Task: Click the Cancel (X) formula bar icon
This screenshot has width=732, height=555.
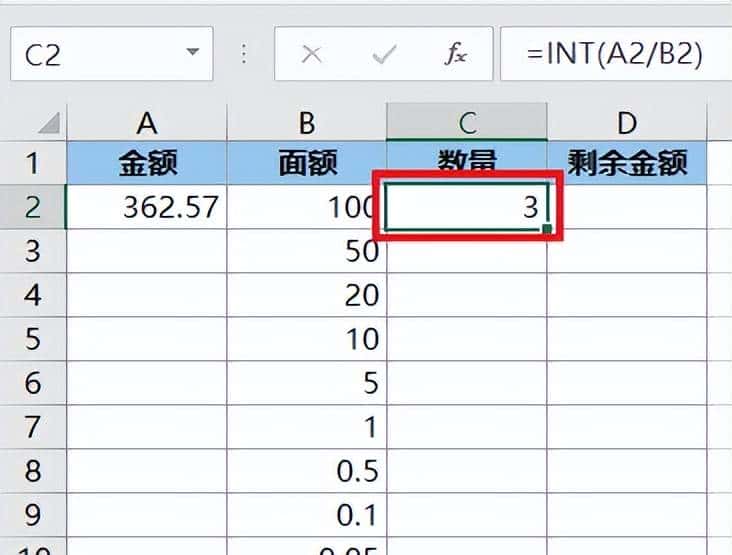Action: [311, 55]
